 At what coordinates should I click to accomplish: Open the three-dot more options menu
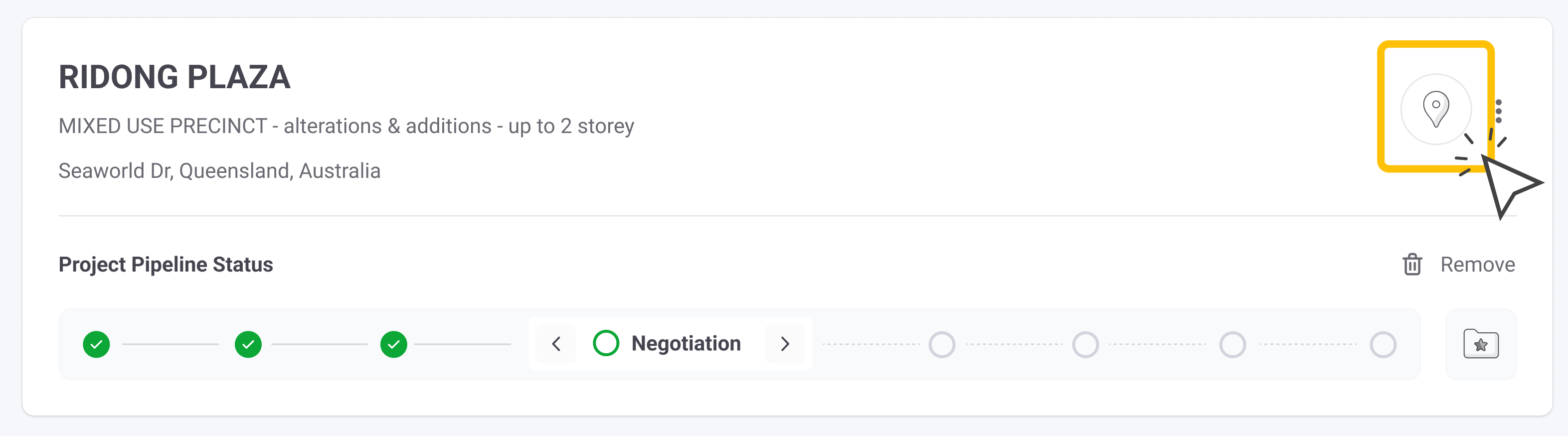click(x=1499, y=111)
